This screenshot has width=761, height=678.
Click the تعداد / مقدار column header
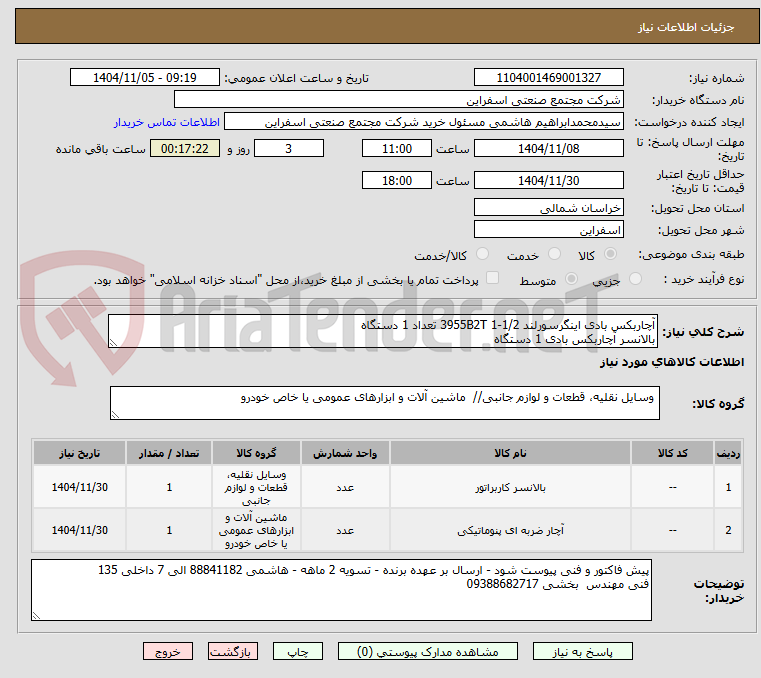[x=169, y=453]
